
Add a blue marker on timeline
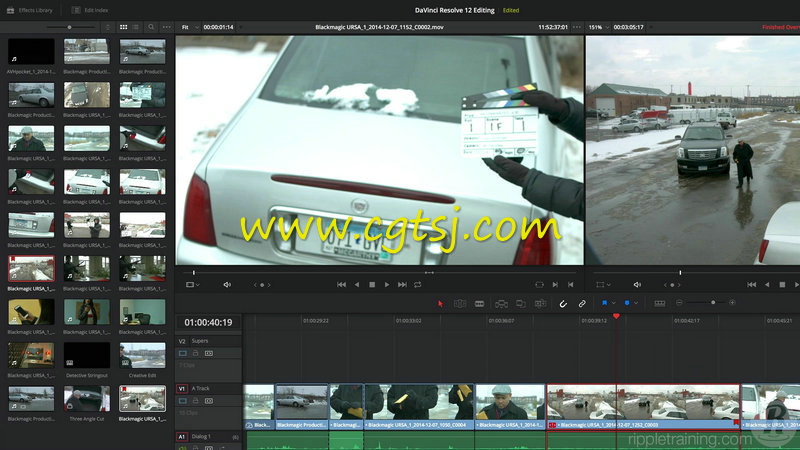pos(627,303)
